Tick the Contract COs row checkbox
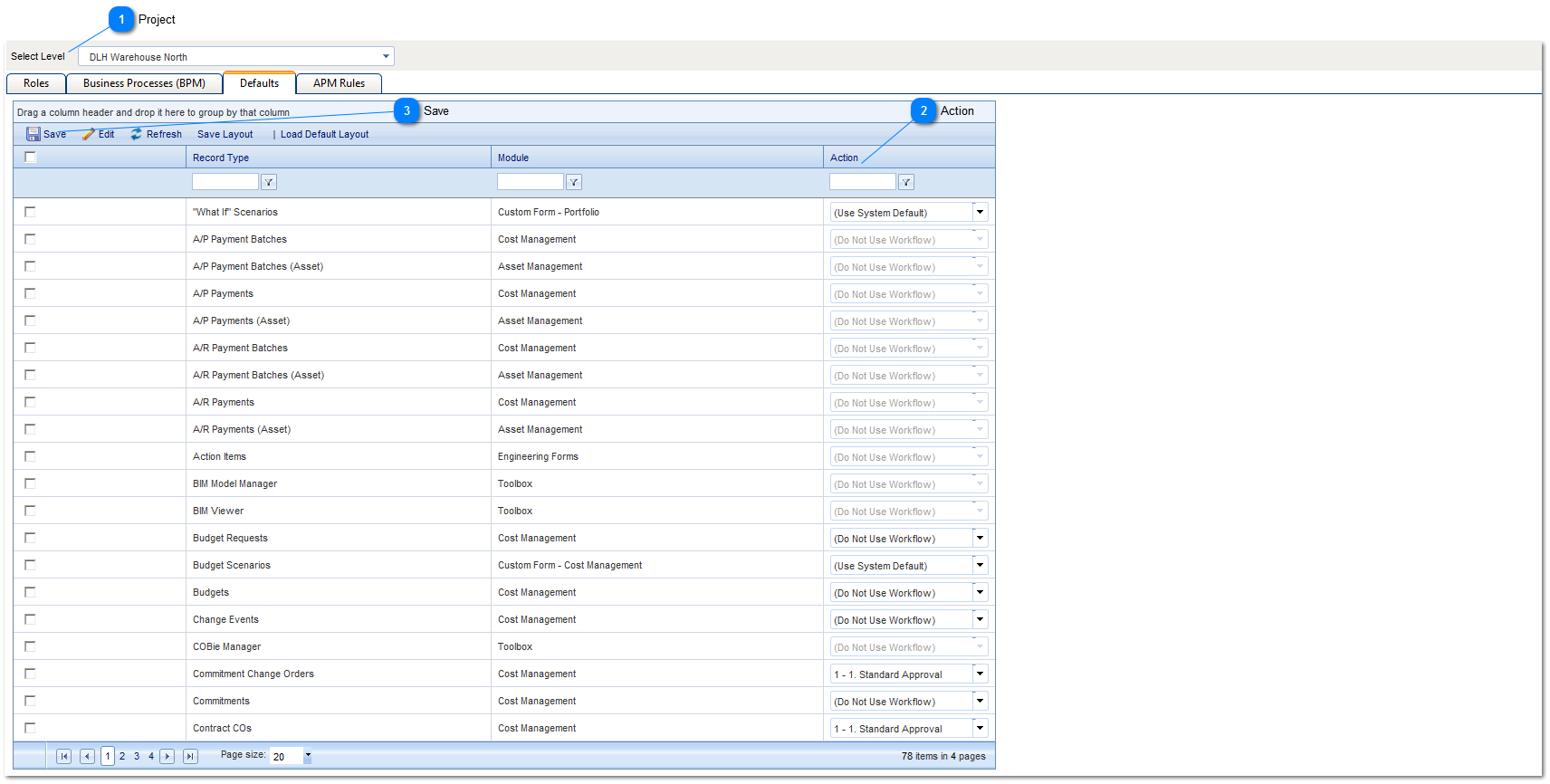This screenshot has height=784, width=1550. [x=30, y=728]
